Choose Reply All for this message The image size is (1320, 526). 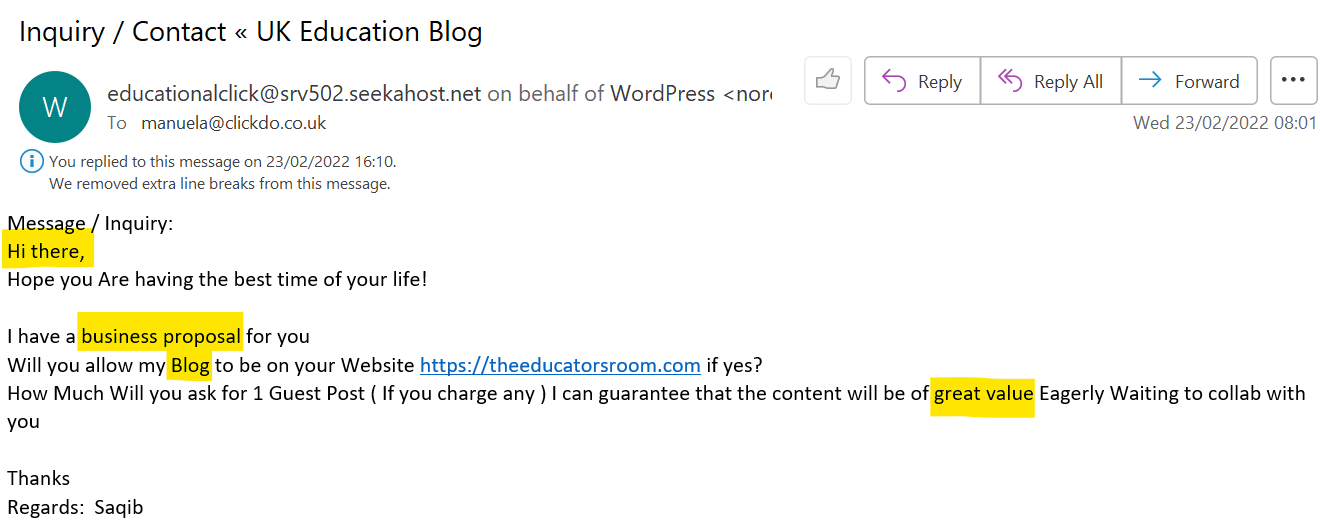[x=1051, y=81]
